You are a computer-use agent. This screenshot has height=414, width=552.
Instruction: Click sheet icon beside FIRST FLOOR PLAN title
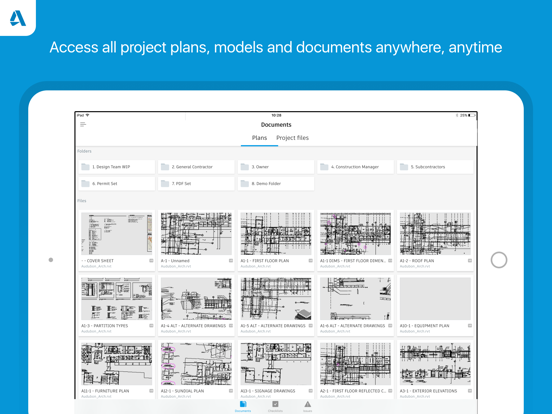tap(310, 261)
